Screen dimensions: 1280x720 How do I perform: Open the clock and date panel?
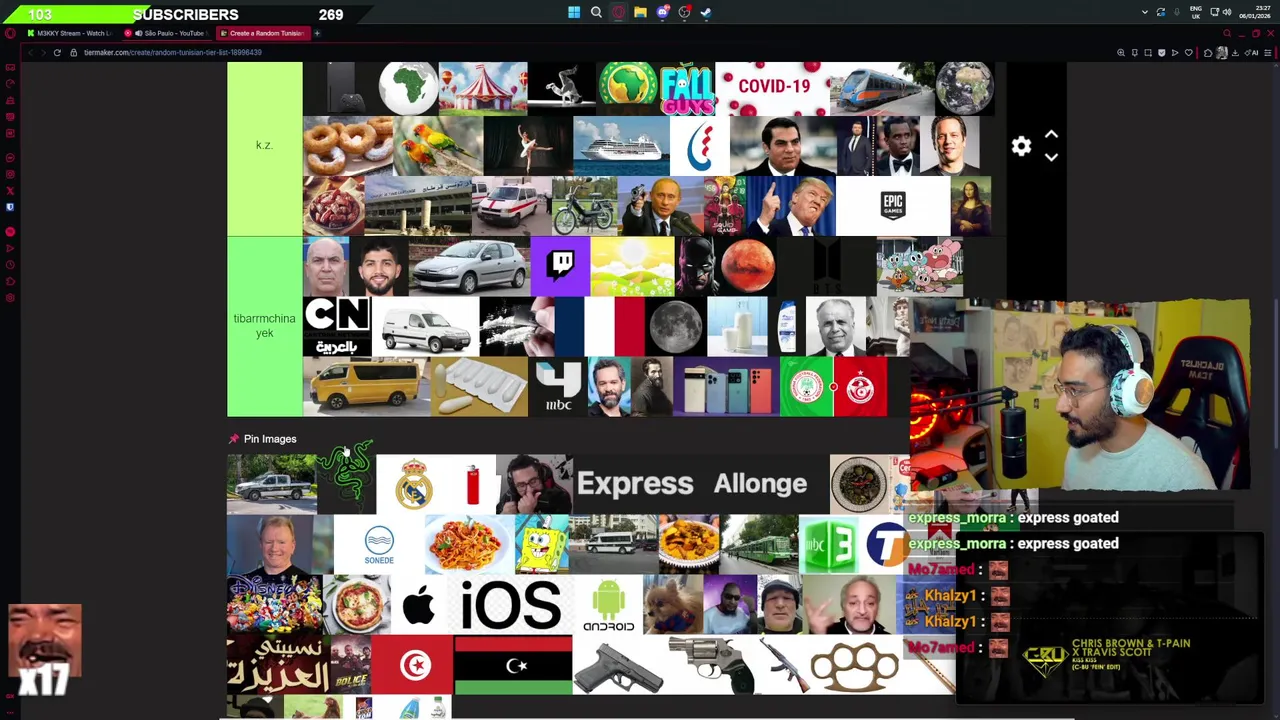tap(1255, 13)
